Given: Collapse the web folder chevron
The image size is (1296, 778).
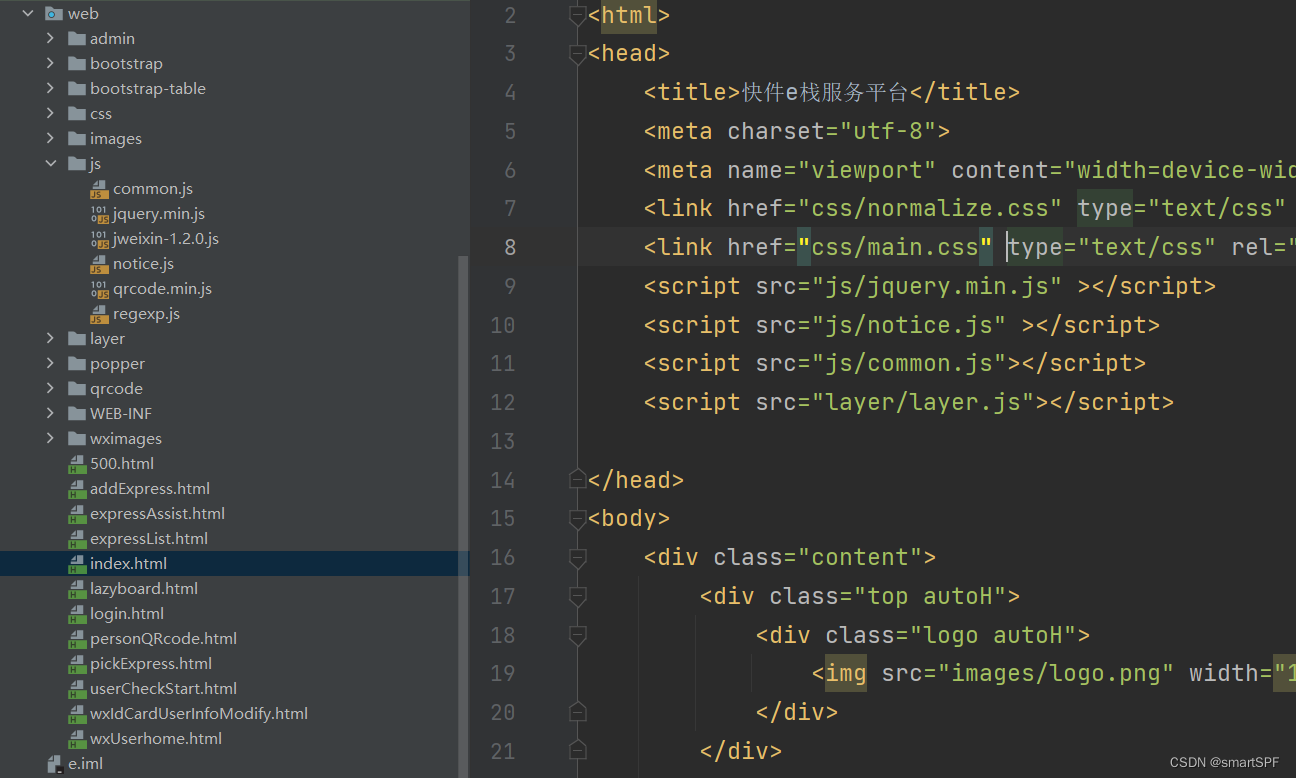Looking at the screenshot, I should [x=28, y=14].
